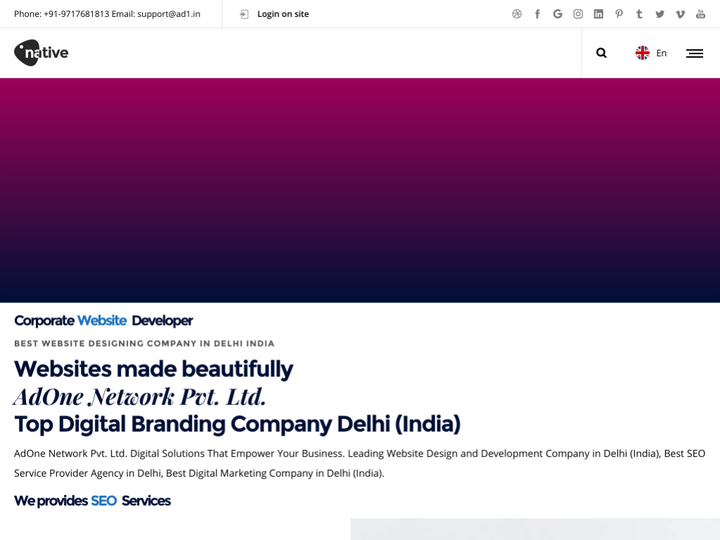Open the hamburger menu

[x=694, y=53]
